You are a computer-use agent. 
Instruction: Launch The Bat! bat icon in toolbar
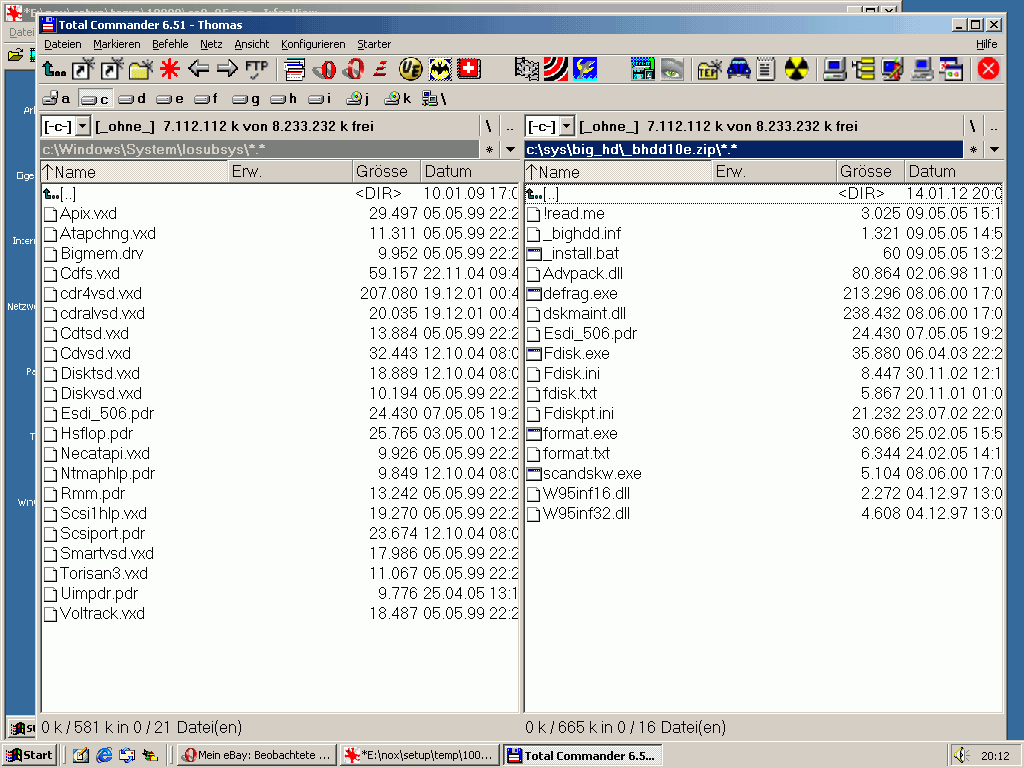coord(440,69)
